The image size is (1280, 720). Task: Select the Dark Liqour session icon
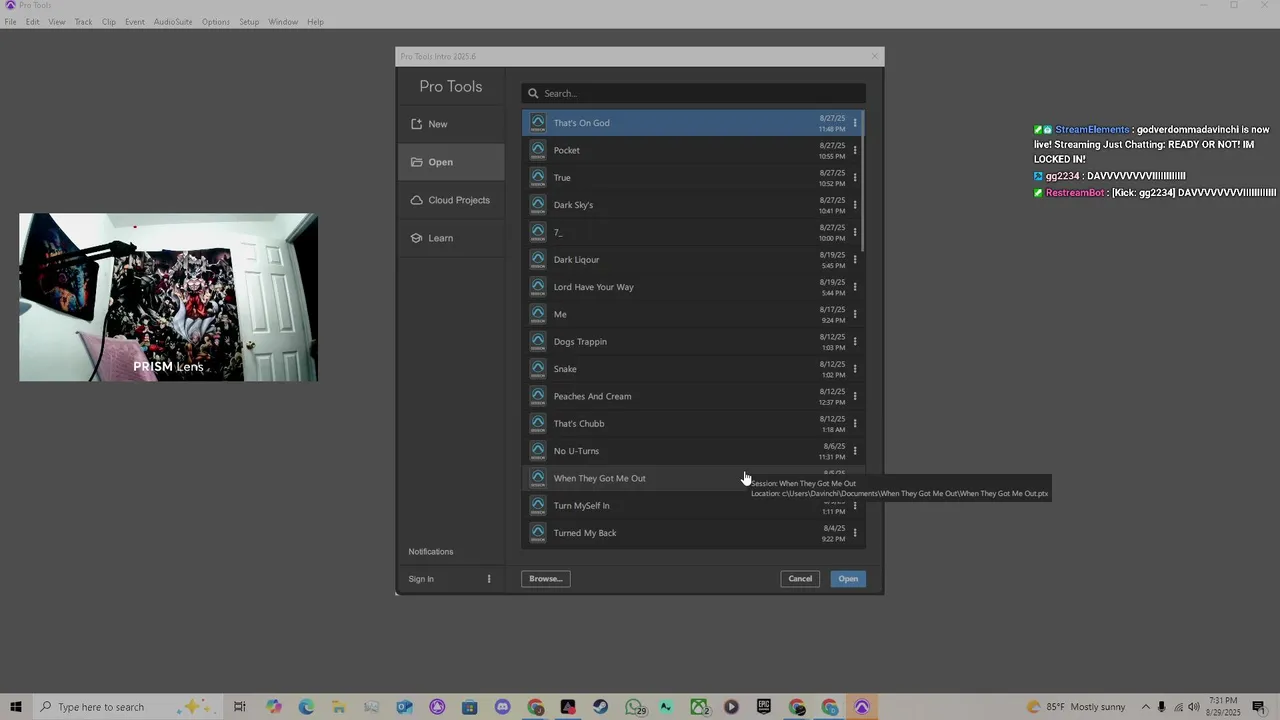538,260
